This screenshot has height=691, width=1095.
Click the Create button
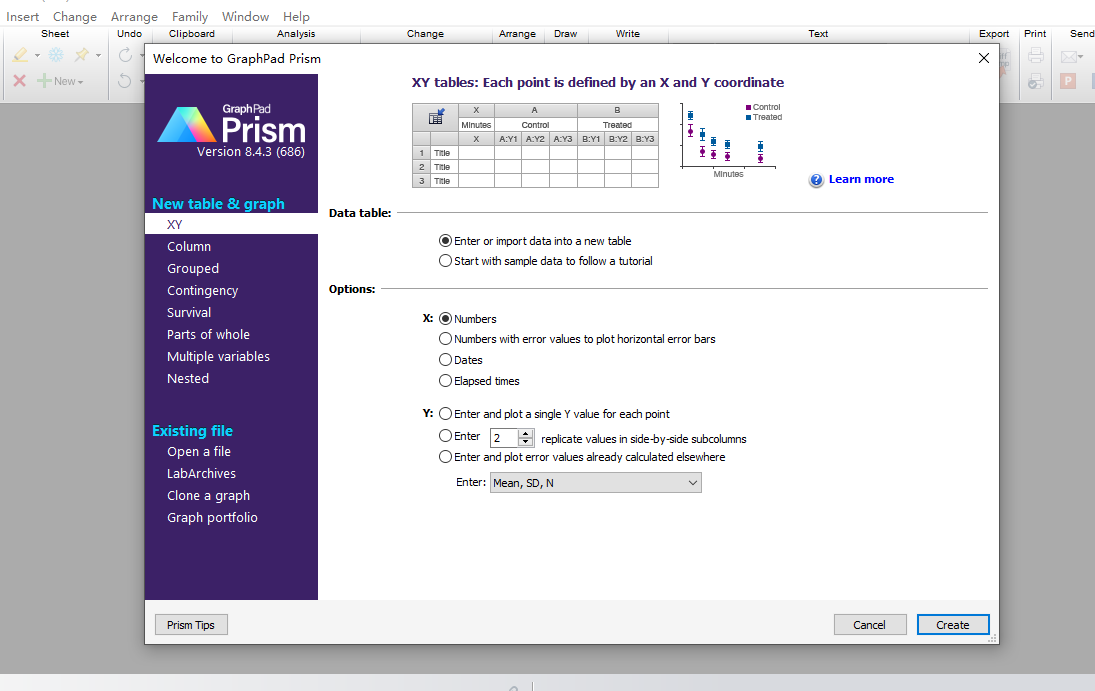(x=953, y=625)
